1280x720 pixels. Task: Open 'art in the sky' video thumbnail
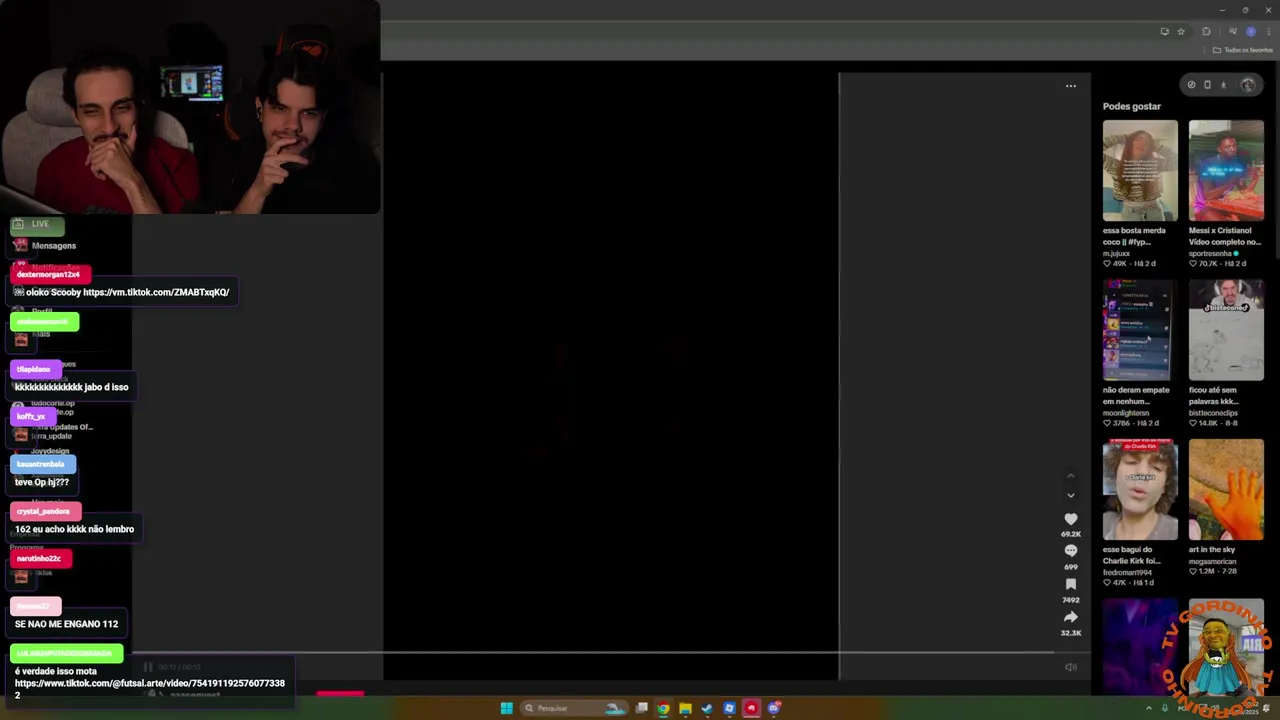pyautogui.click(x=1226, y=490)
